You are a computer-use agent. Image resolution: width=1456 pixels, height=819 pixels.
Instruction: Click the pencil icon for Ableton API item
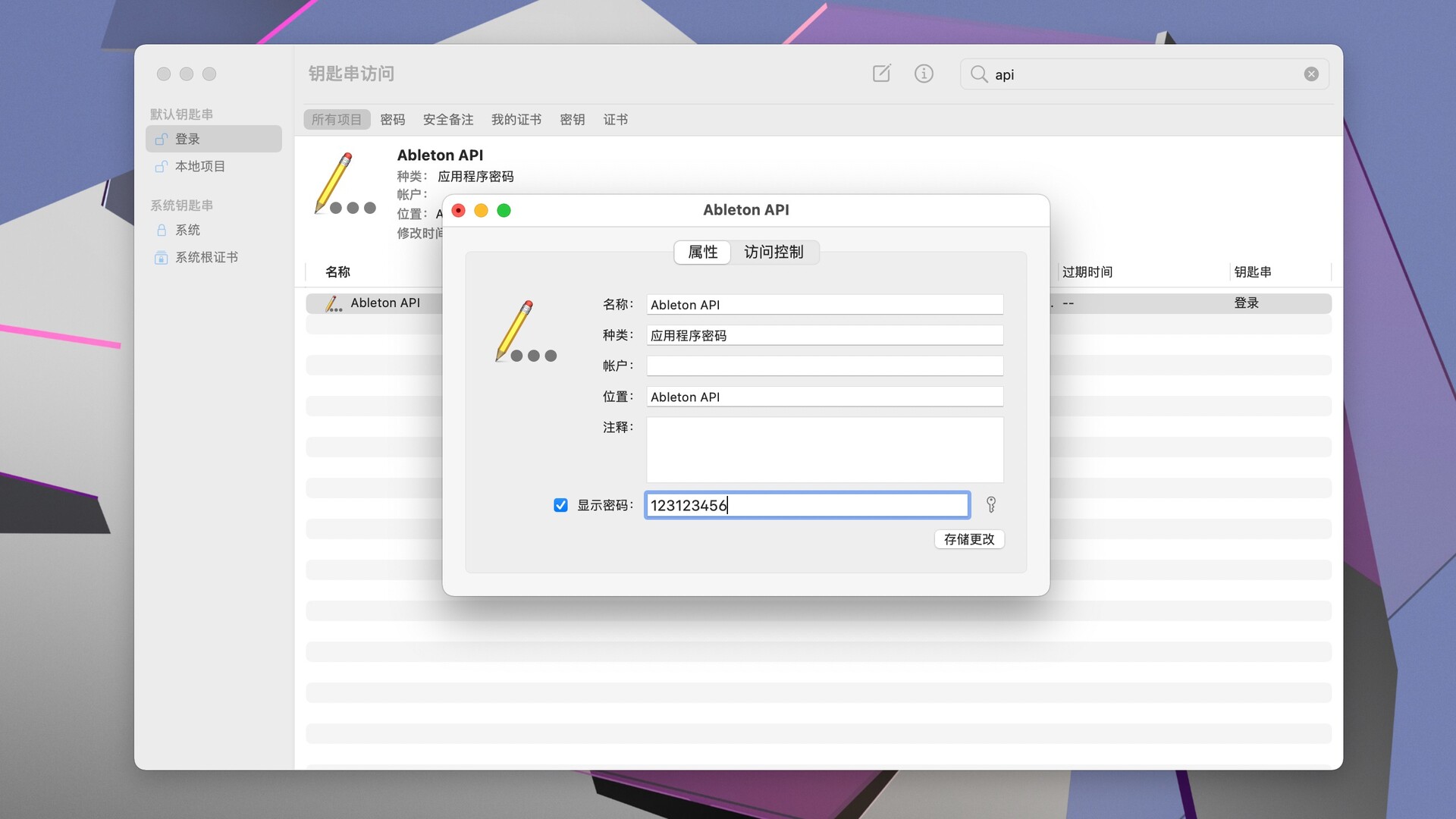click(x=333, y=303)
